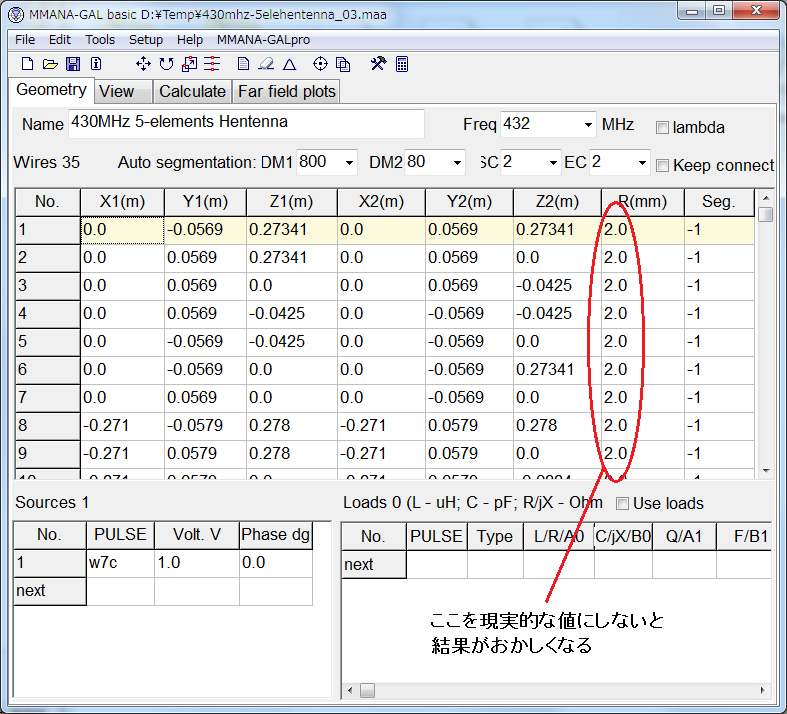Click the antenna Name text field
The height and width of the screenshot is (714, 787).
[245, 123]
